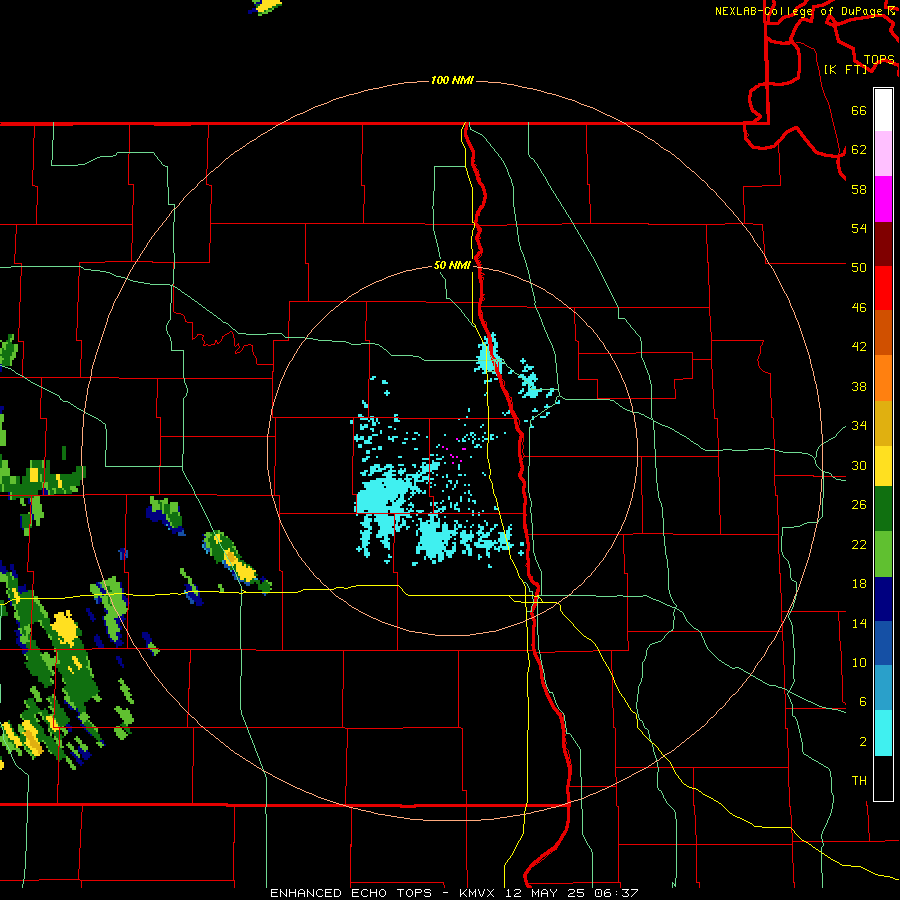The height and width of the screenshot is (900, 900).
Task: Click the "38" legend value
Action: coord(859,386)
